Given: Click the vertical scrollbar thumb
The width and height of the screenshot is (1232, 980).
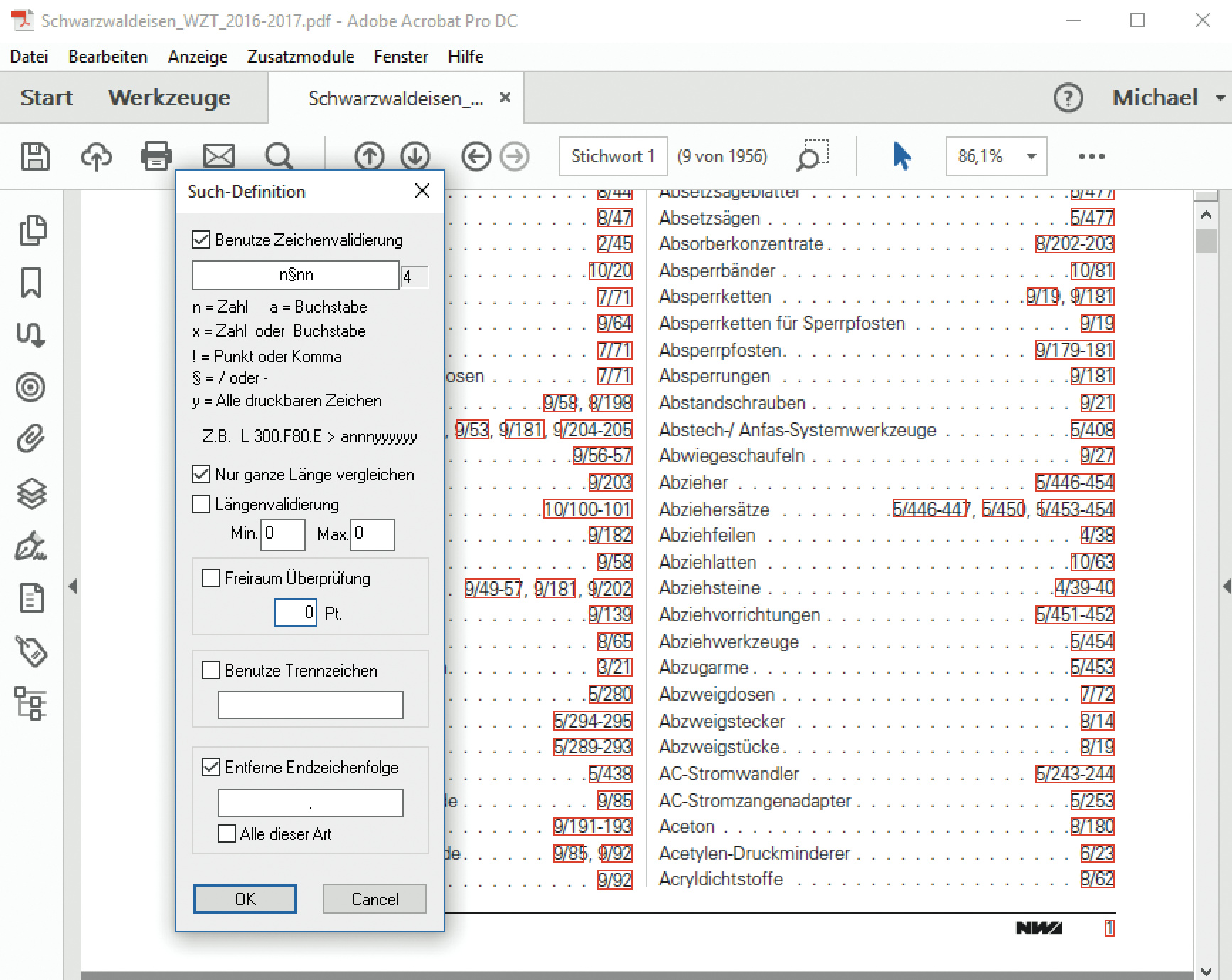Looking at the screenshot, I should tap(1206, 240).
